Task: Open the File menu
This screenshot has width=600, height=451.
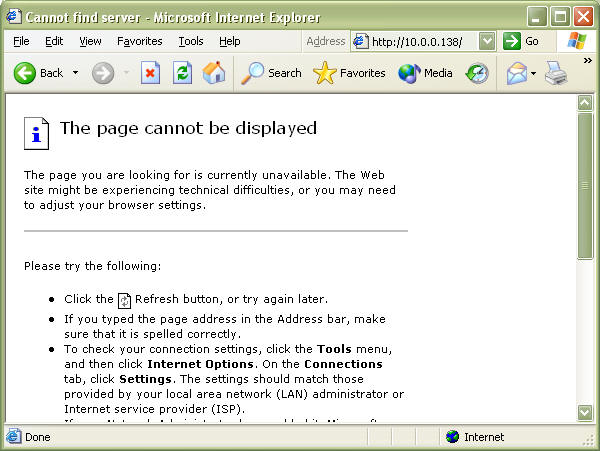Action: pyautogui.click(x=21, y=41)
